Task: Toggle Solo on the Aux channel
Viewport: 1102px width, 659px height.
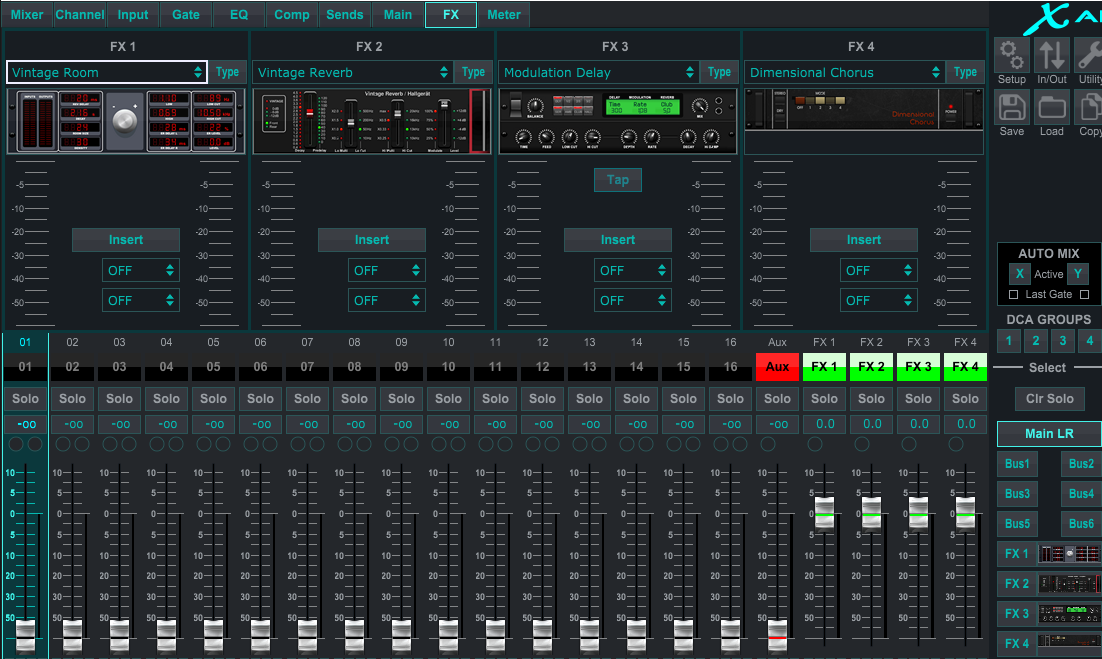Action: tap(777, 398)
